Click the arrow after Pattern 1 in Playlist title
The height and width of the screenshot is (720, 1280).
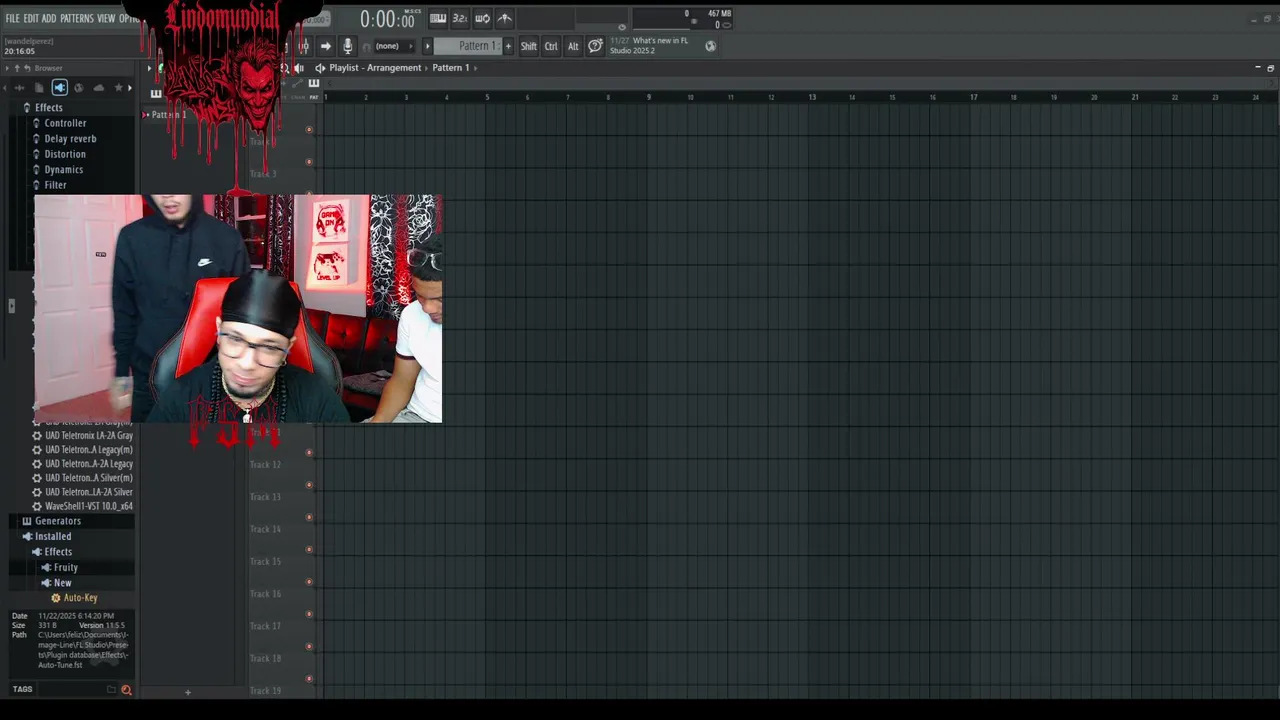(475, 68)
